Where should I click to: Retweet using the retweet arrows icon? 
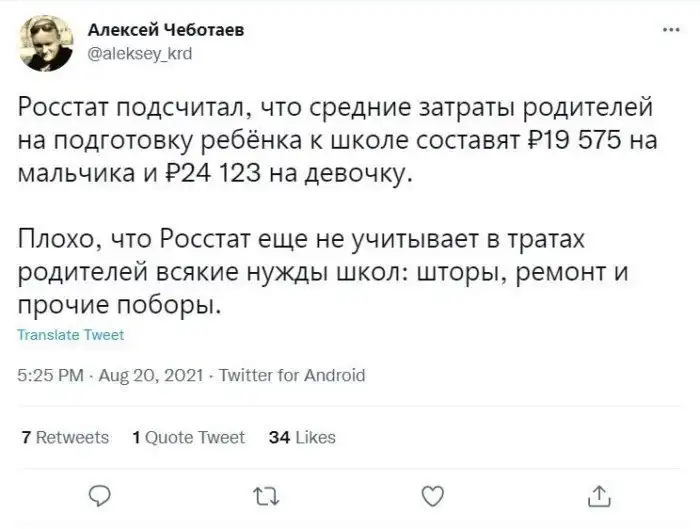(265, 493)
